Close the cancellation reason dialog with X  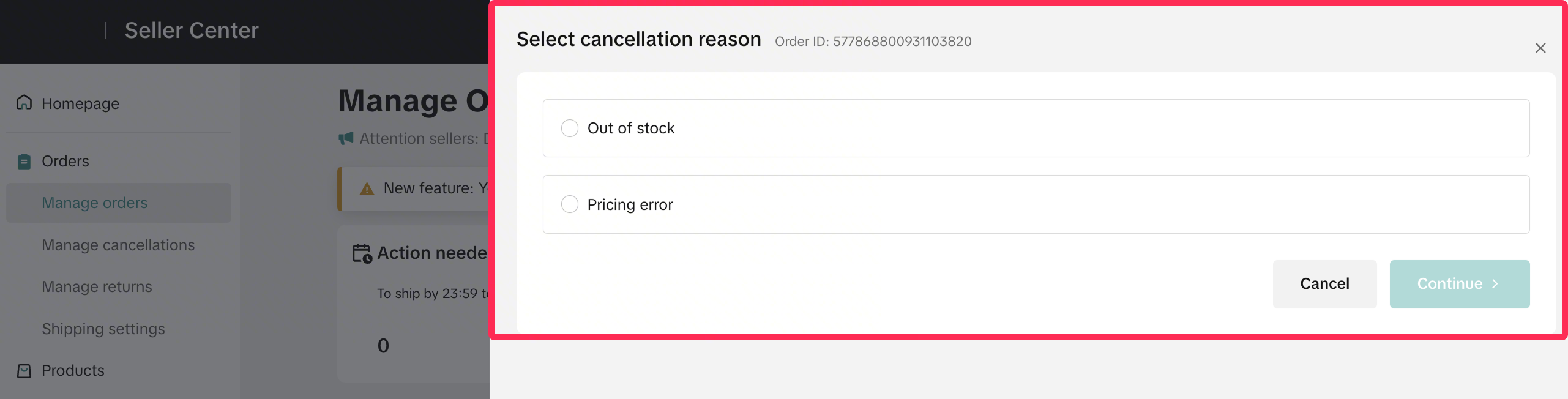click(x=1540, y=48)
